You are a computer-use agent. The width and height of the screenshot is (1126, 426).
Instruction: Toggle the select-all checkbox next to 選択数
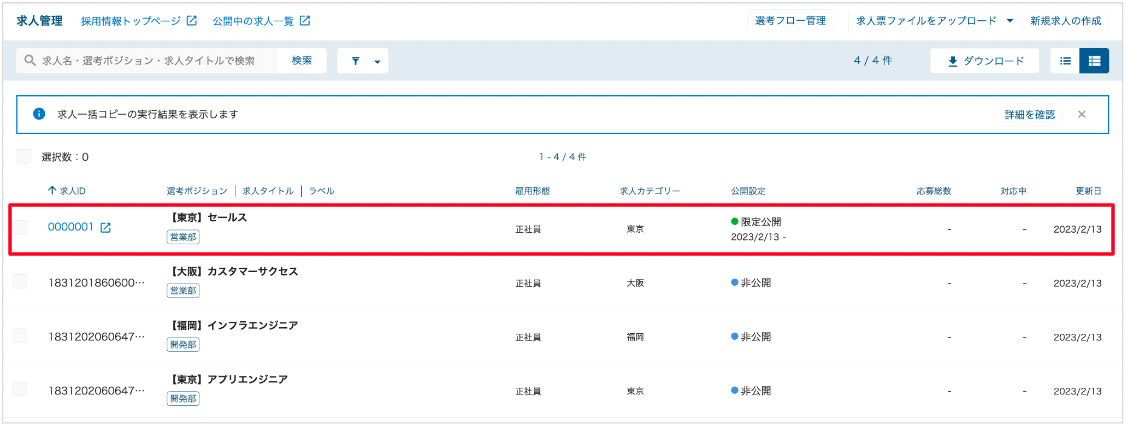pyautogui.click(x=24, y=157)
